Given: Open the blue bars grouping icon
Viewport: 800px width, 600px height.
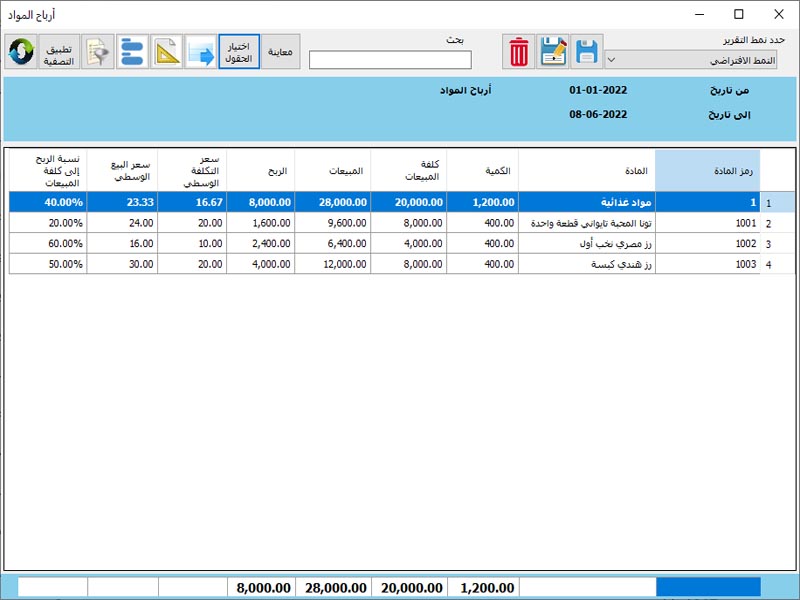Looking at the screenshot, I should (x=132, y=52).
